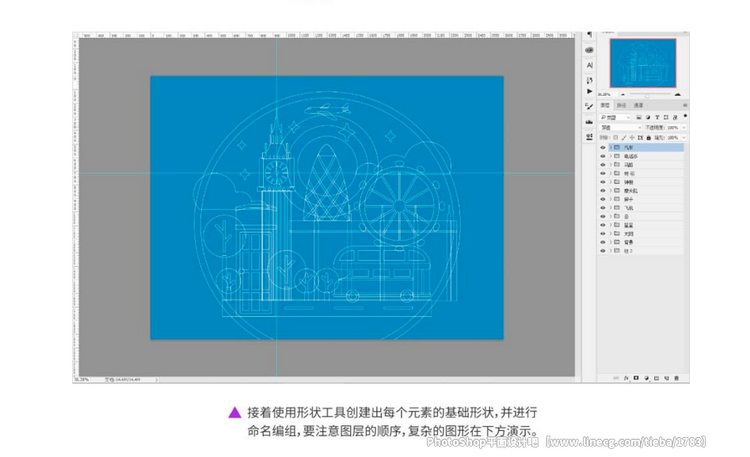Toggle layer filtering on/off dot switch

click(x=685, y=115)
